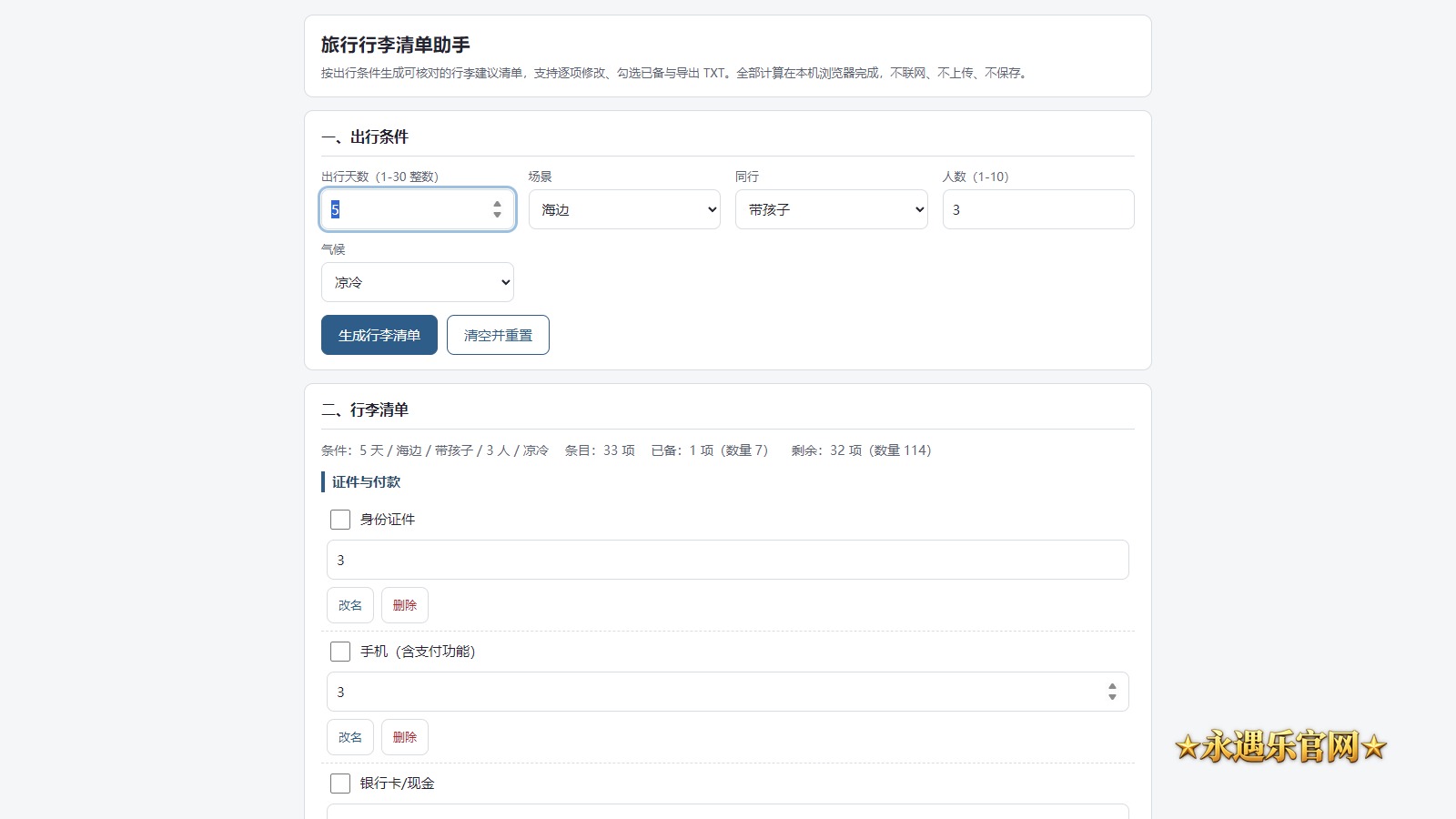Click the 人数 input field
Image resolution: width=1456 pixels, height=819 pixels.
tap(1038, 209)
